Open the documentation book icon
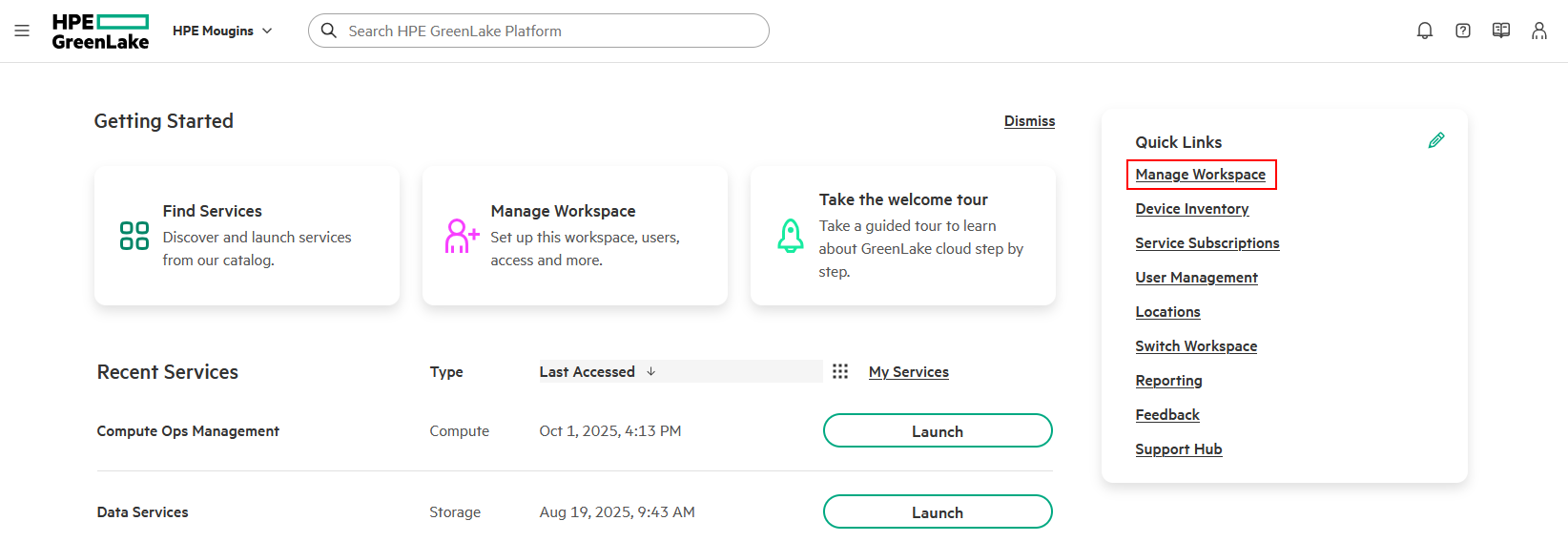Viewport: 1568px width, 542px height. coord(1500,31)
